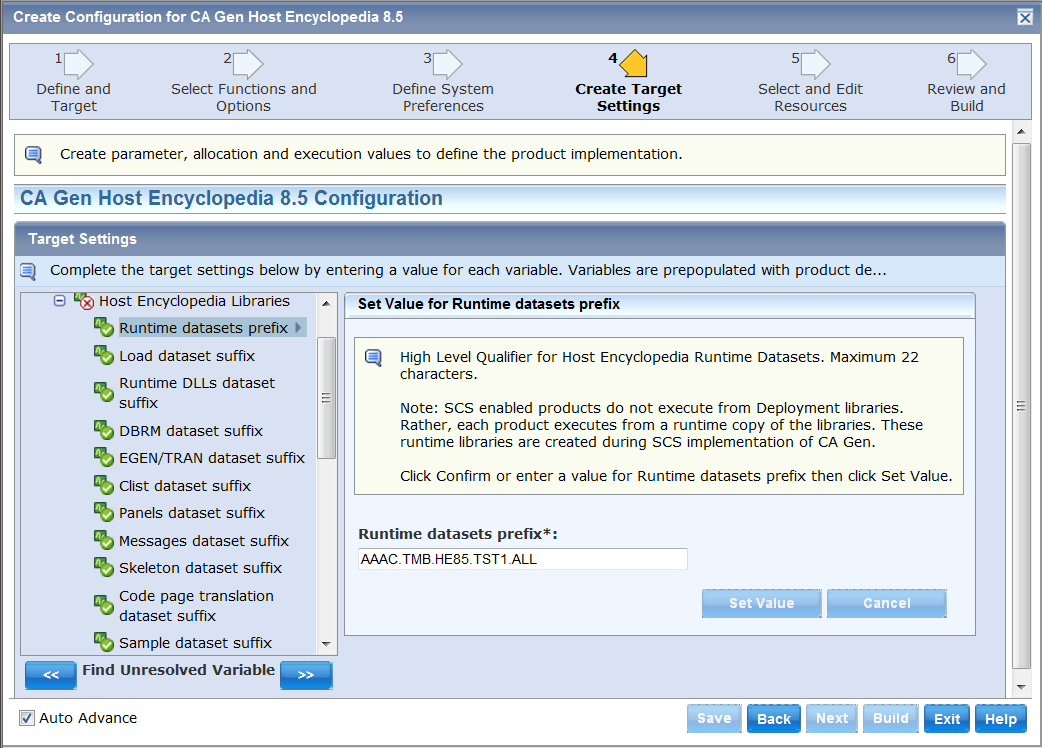Open wizard step Create Target Settings
Viewport: 1042px width, 748px height.
point(628,98)
